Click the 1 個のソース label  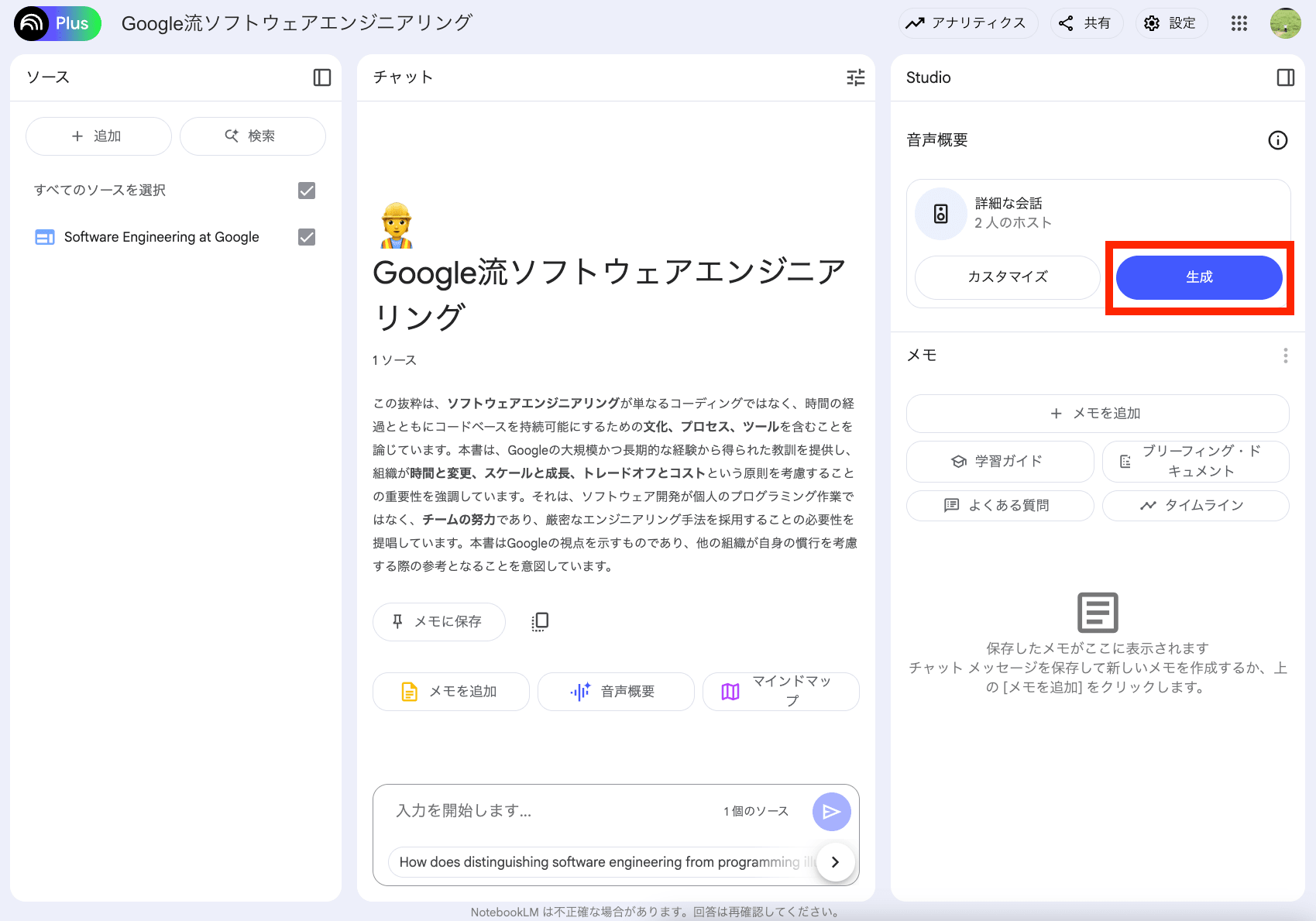coord(756,811)
